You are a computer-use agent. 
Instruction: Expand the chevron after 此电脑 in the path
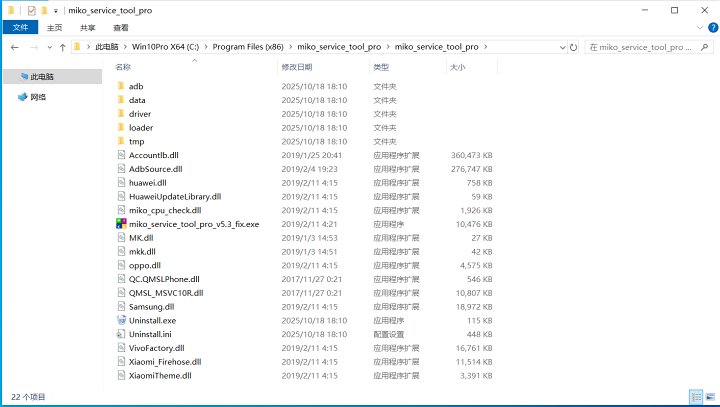coord(125,47)
